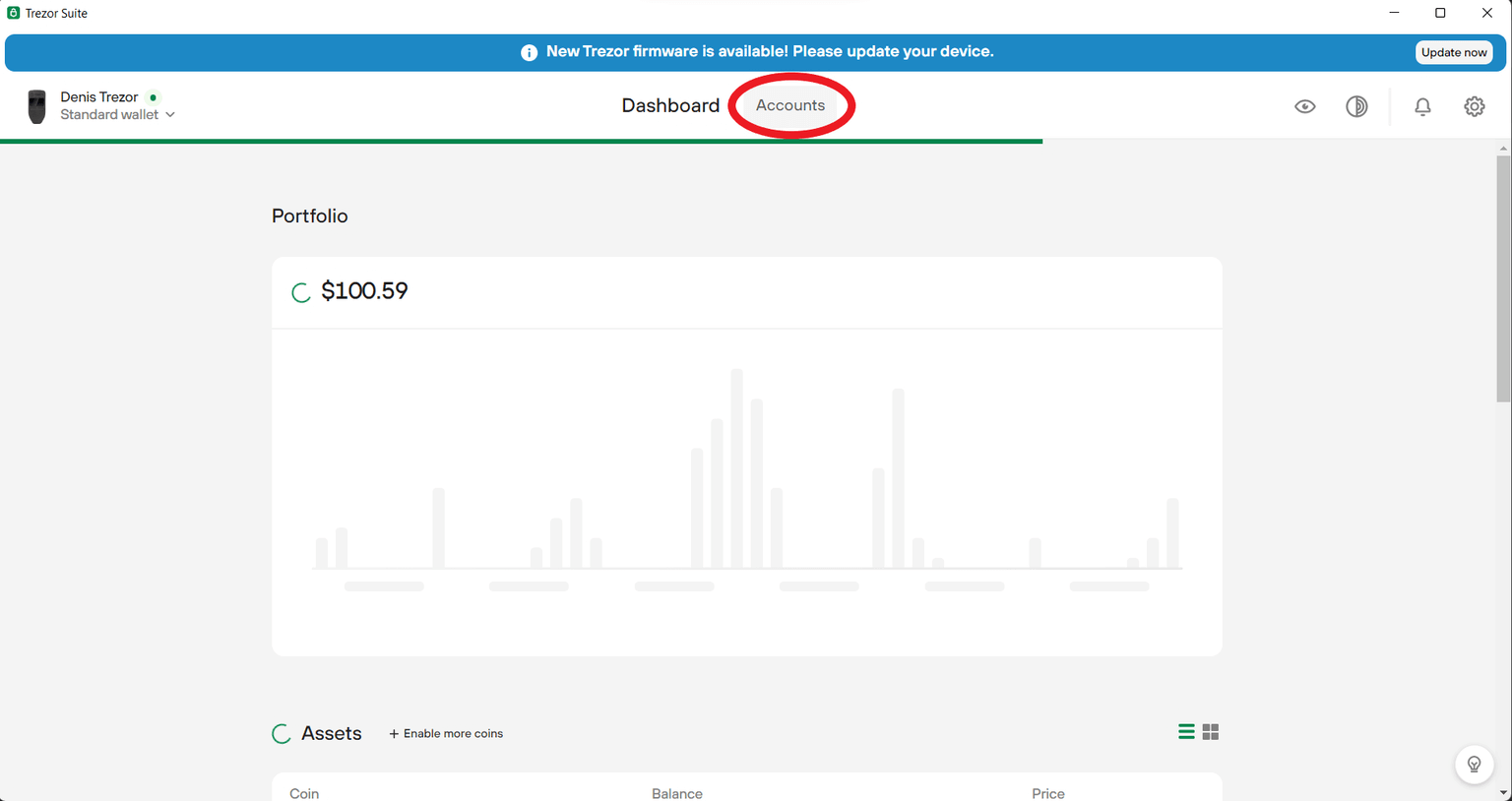Switch to the Dashboard tab
This screenshot has height=801, width=1512.
(x=670, y=105)
